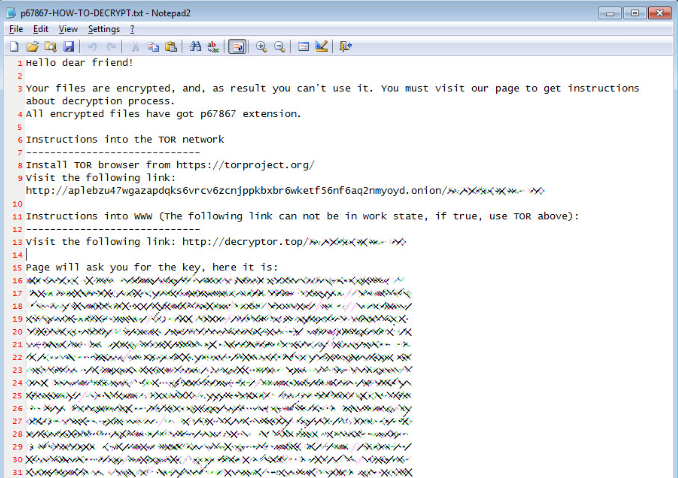Click the Replace text icon
The image size is (678, 478).
pos(214,46)
